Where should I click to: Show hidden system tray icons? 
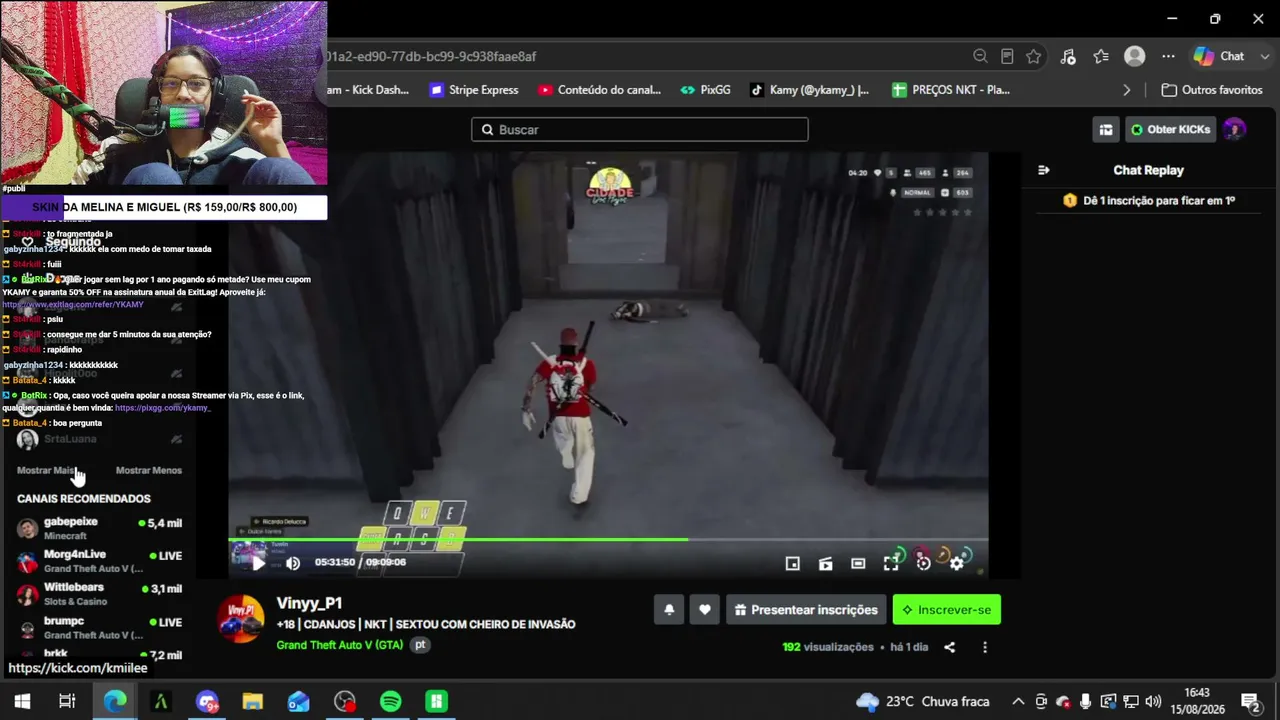1018,701
